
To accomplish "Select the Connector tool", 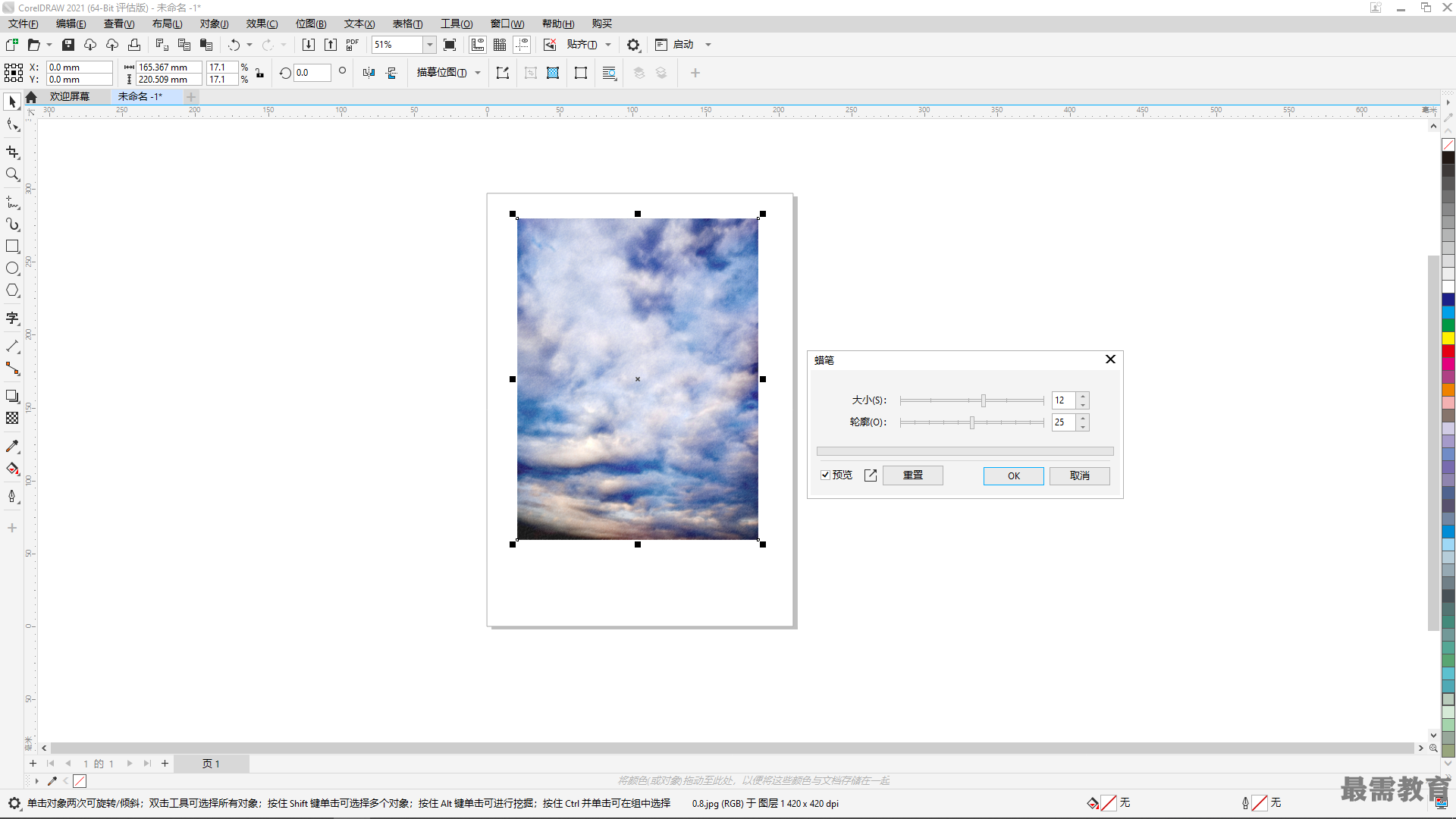I will click(12, 369).
